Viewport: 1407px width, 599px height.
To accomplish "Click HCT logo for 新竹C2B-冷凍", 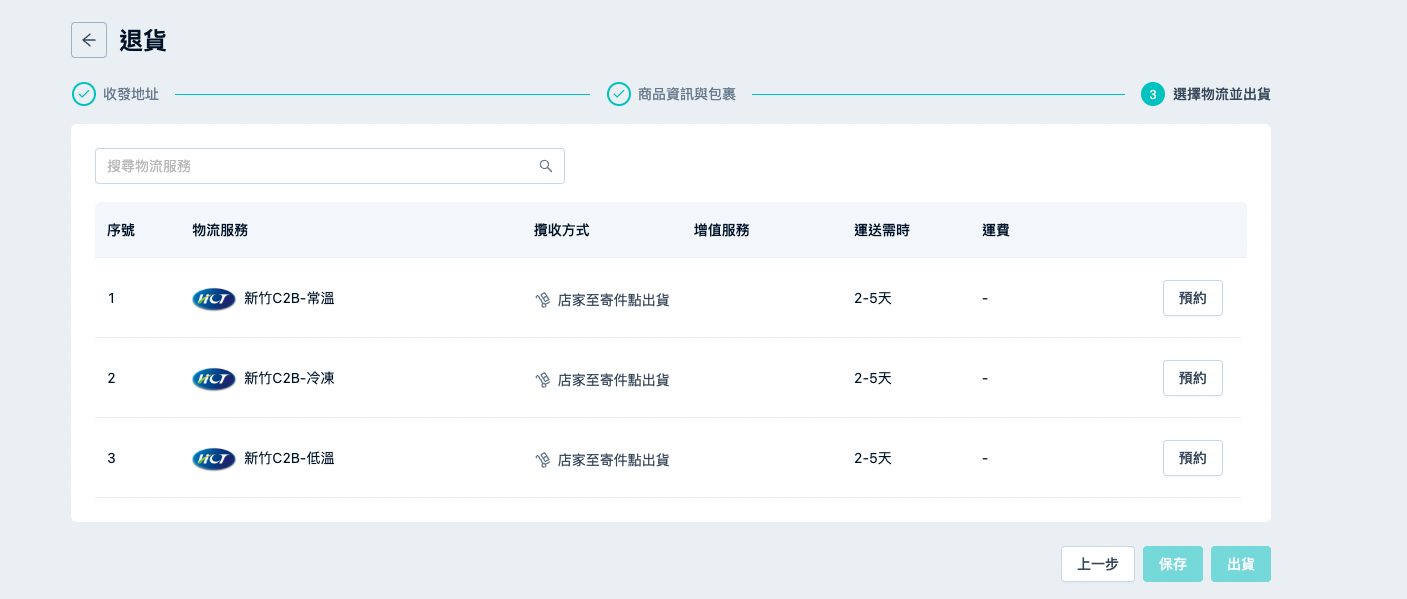I will pos(214,379).
